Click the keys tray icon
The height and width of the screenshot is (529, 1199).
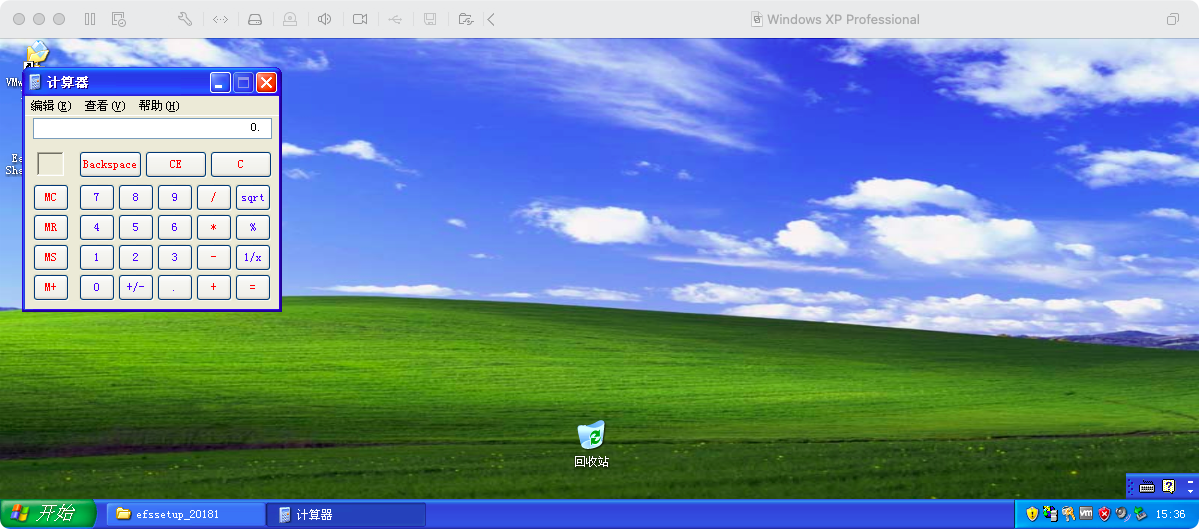coord(1068,514)
